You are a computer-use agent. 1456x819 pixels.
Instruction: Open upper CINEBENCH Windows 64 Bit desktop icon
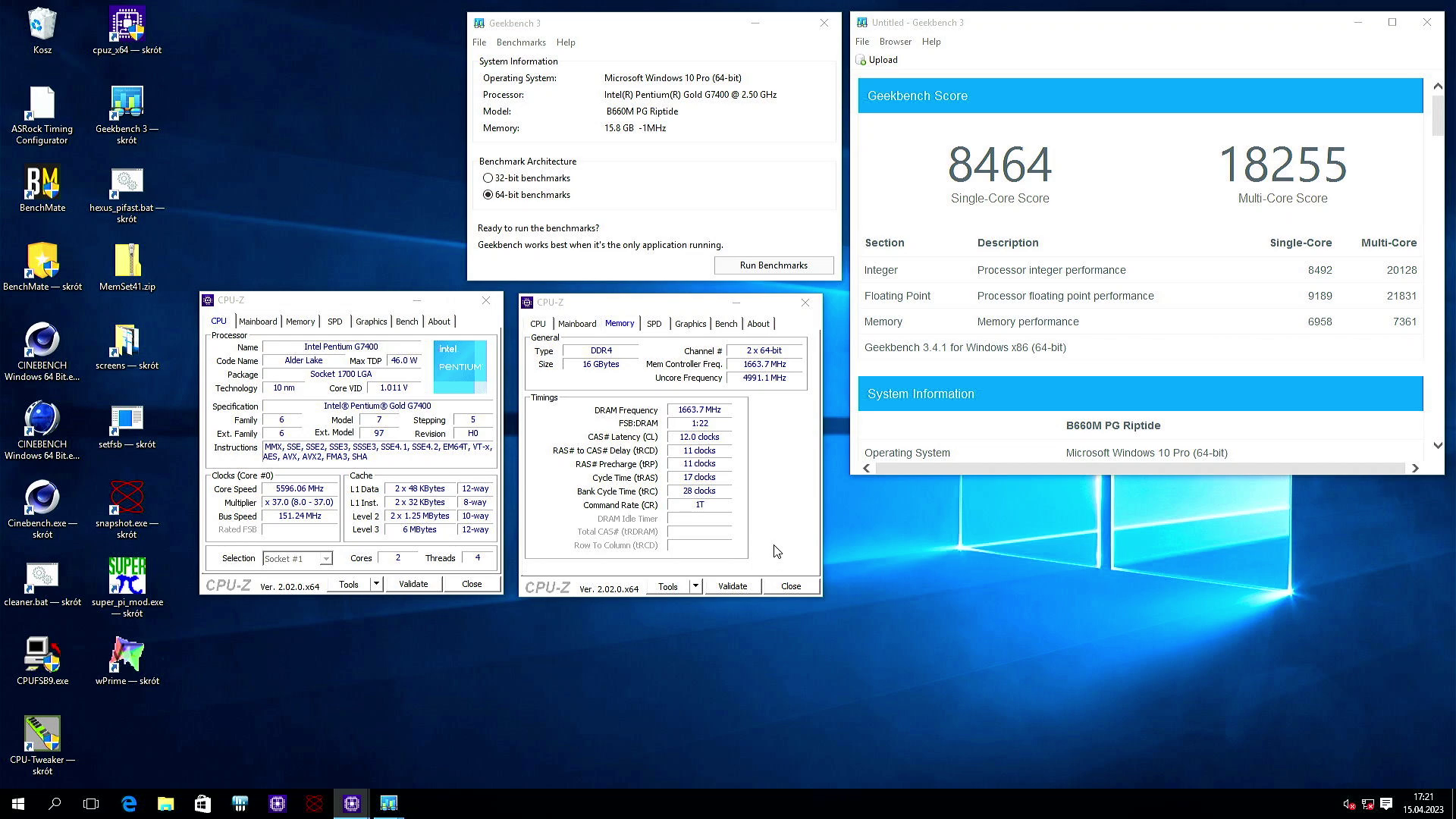coord(42,340)
